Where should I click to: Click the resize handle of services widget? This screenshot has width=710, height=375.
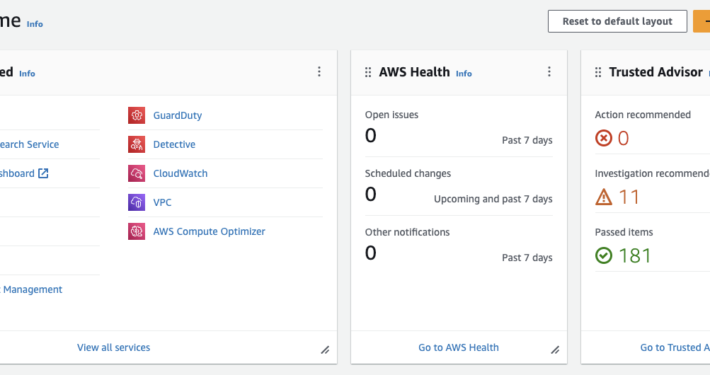(325, 350)
